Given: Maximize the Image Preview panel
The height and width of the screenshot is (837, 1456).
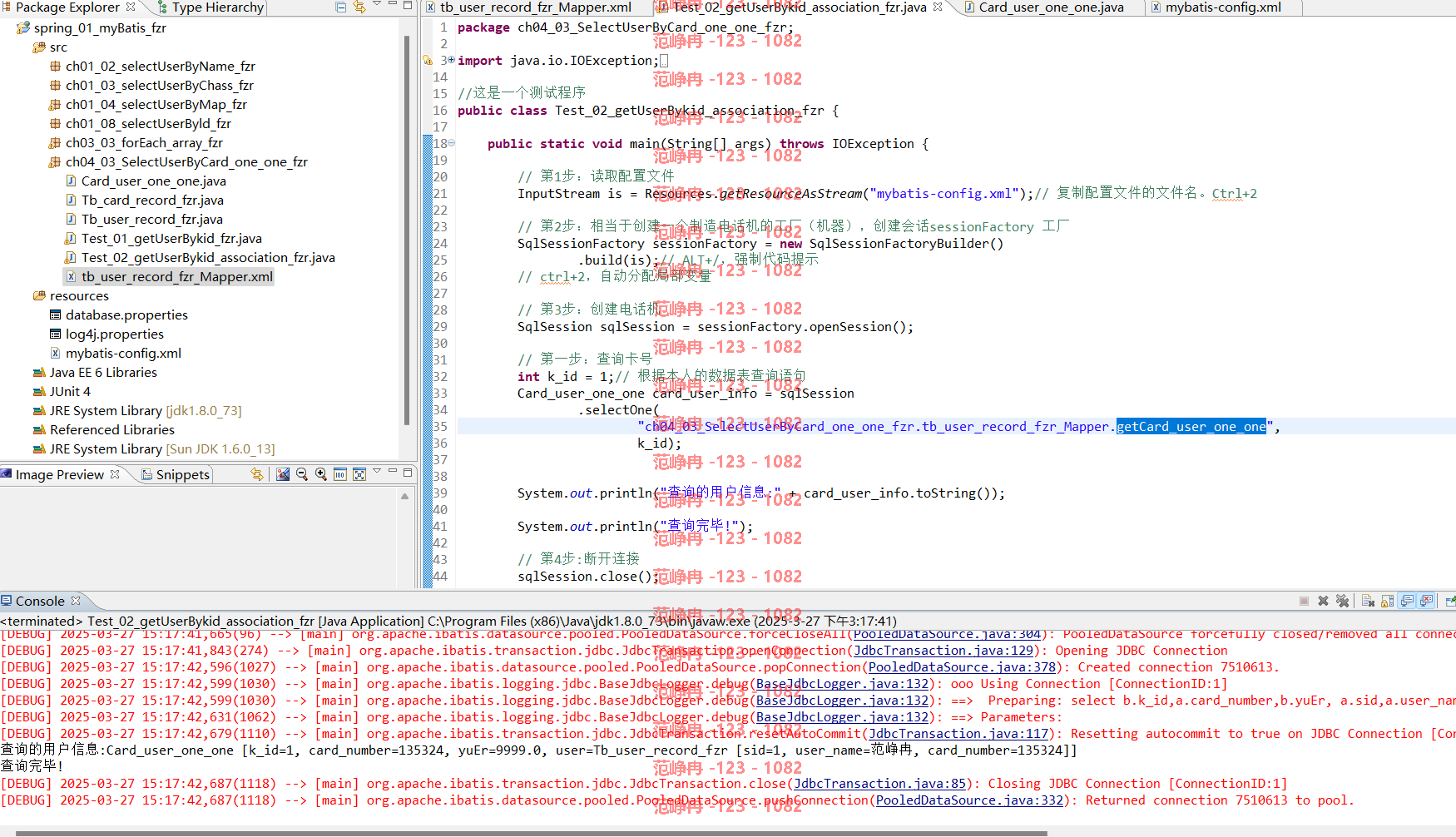Looking at the screenshot, I should coord(408,472).
